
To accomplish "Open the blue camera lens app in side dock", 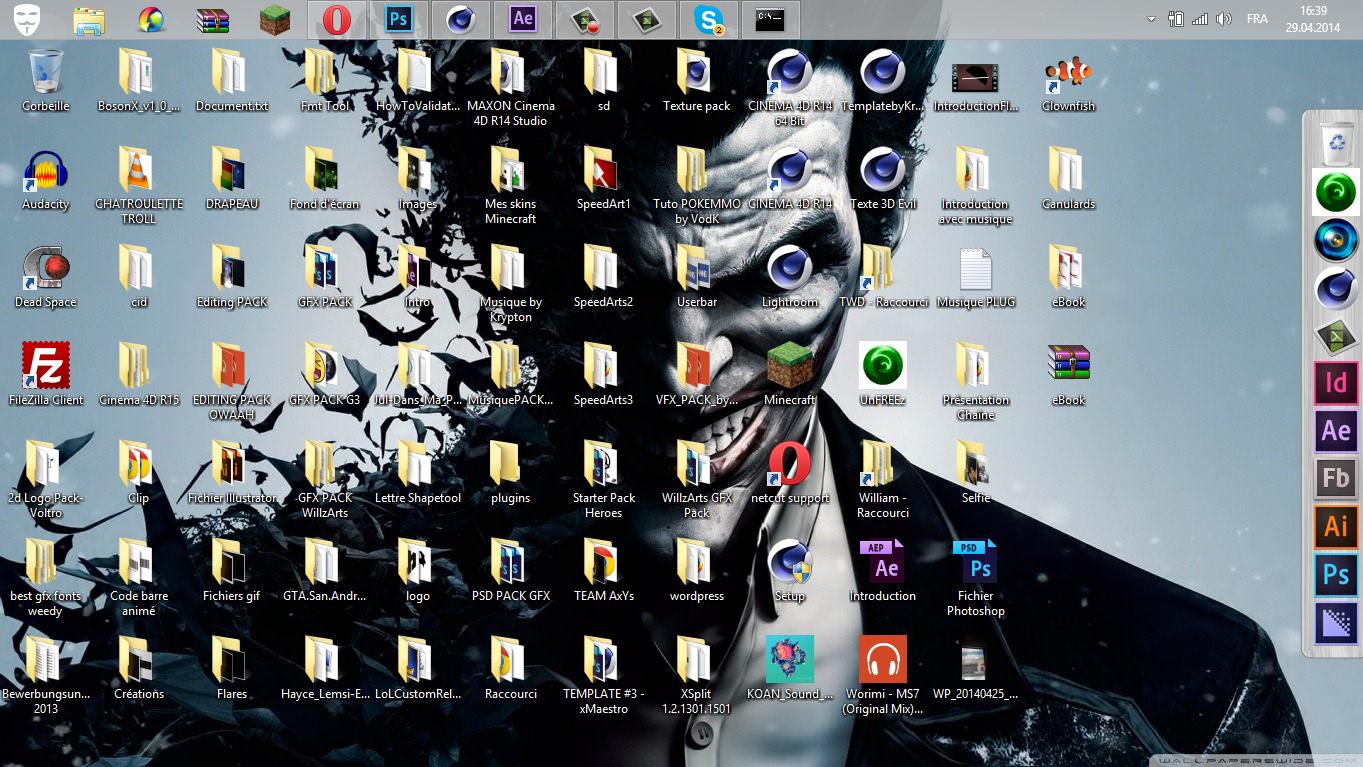I will 1336,240.
